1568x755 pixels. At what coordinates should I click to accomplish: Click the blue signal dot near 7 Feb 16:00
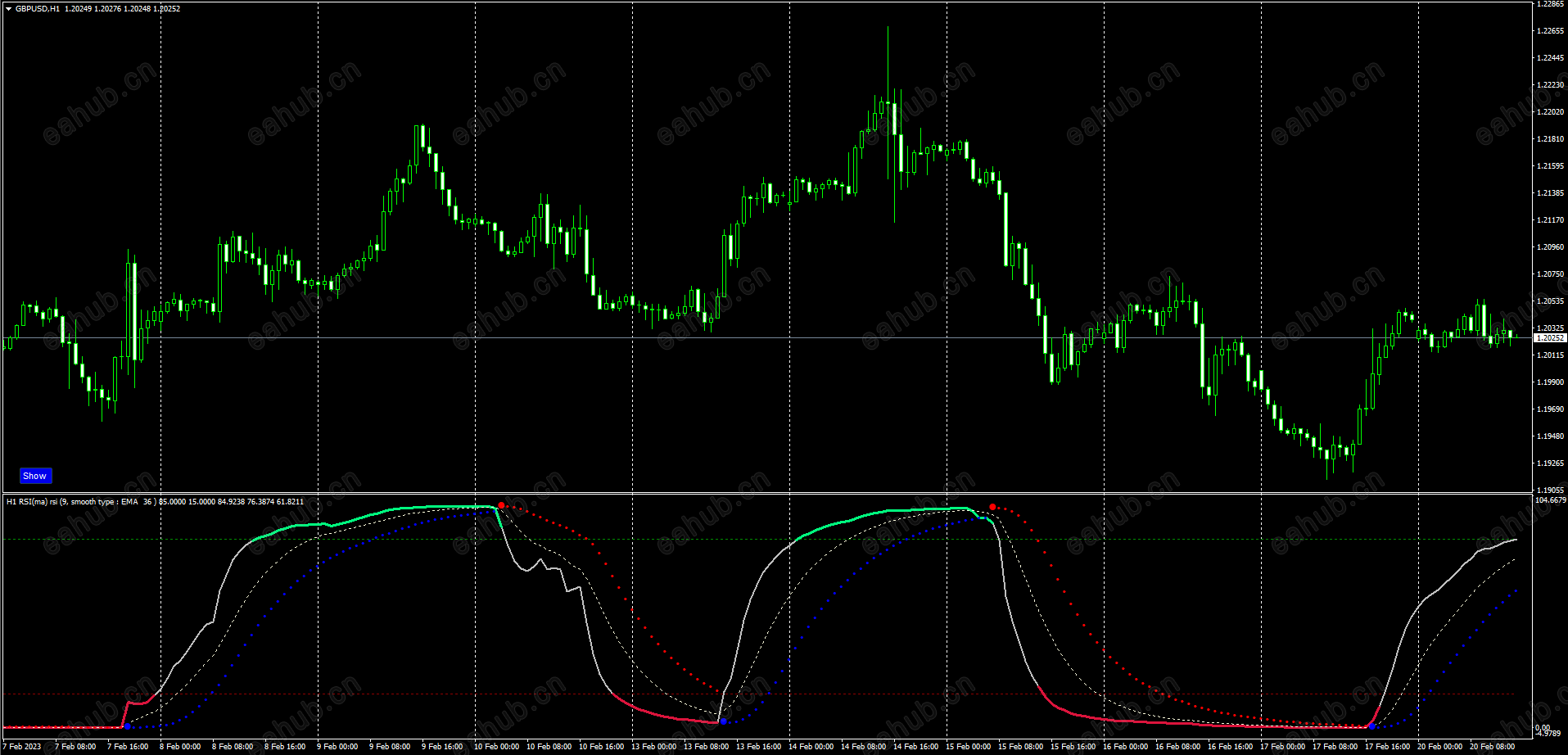(127, 726)
